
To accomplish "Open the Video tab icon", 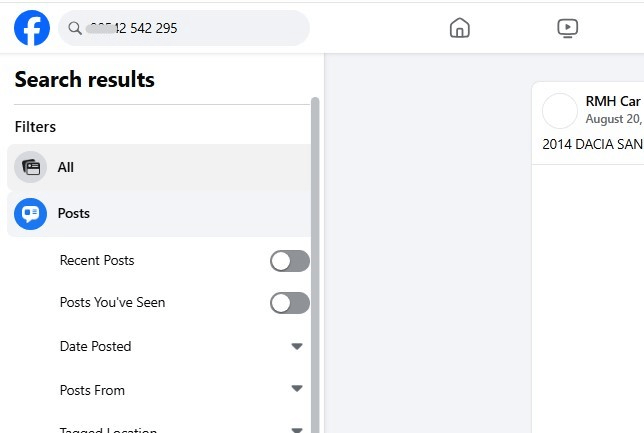I will pyautogui.click(x=567, y=28).
